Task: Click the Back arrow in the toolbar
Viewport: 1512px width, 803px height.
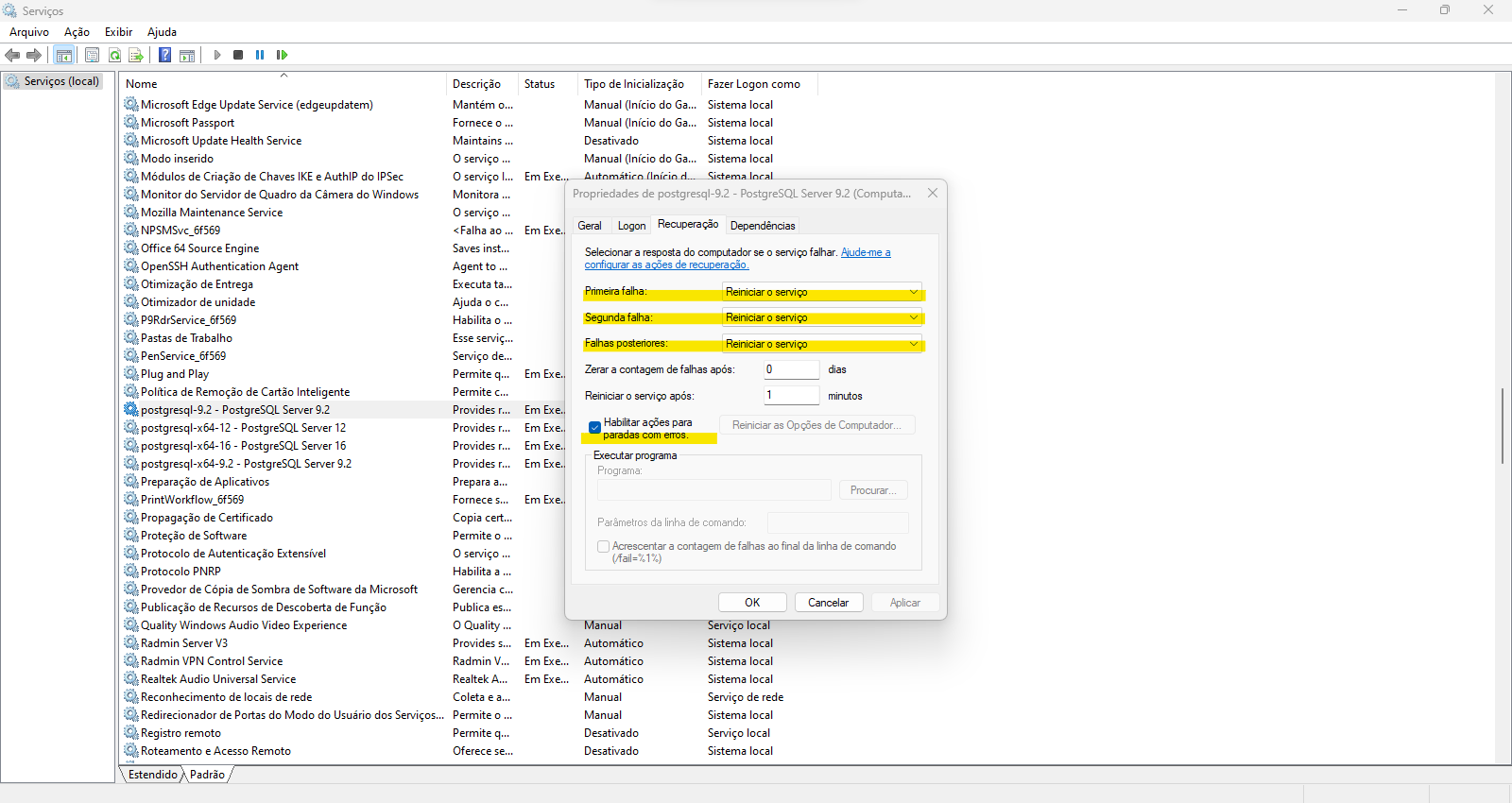Action: [12, 55]
